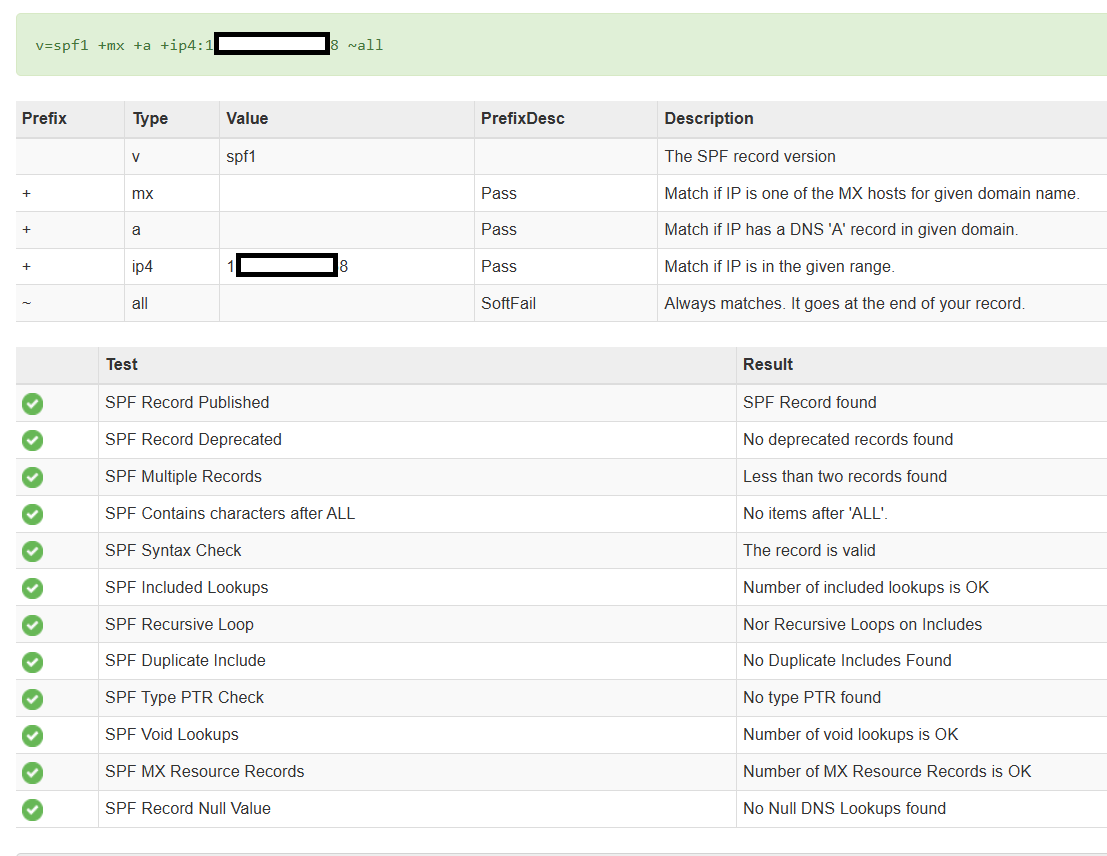Click the PrefixDesc column header

coord(522,119)
